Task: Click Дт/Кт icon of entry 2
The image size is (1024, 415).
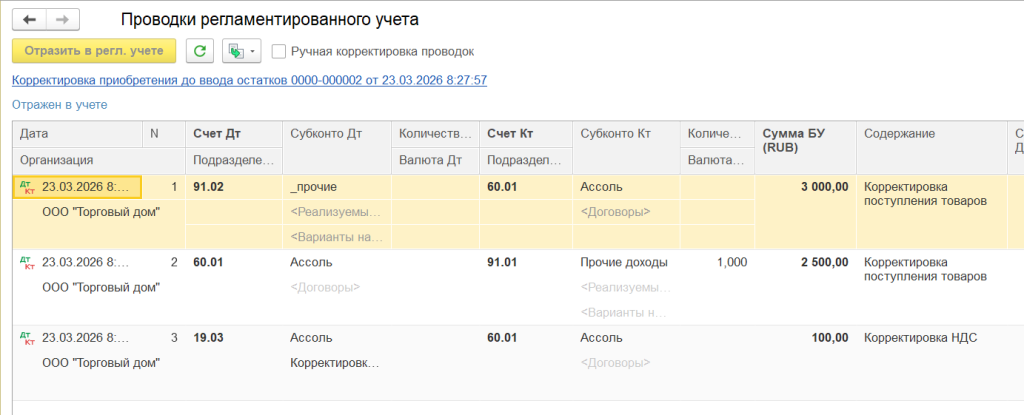Action: tap(27, 263)
